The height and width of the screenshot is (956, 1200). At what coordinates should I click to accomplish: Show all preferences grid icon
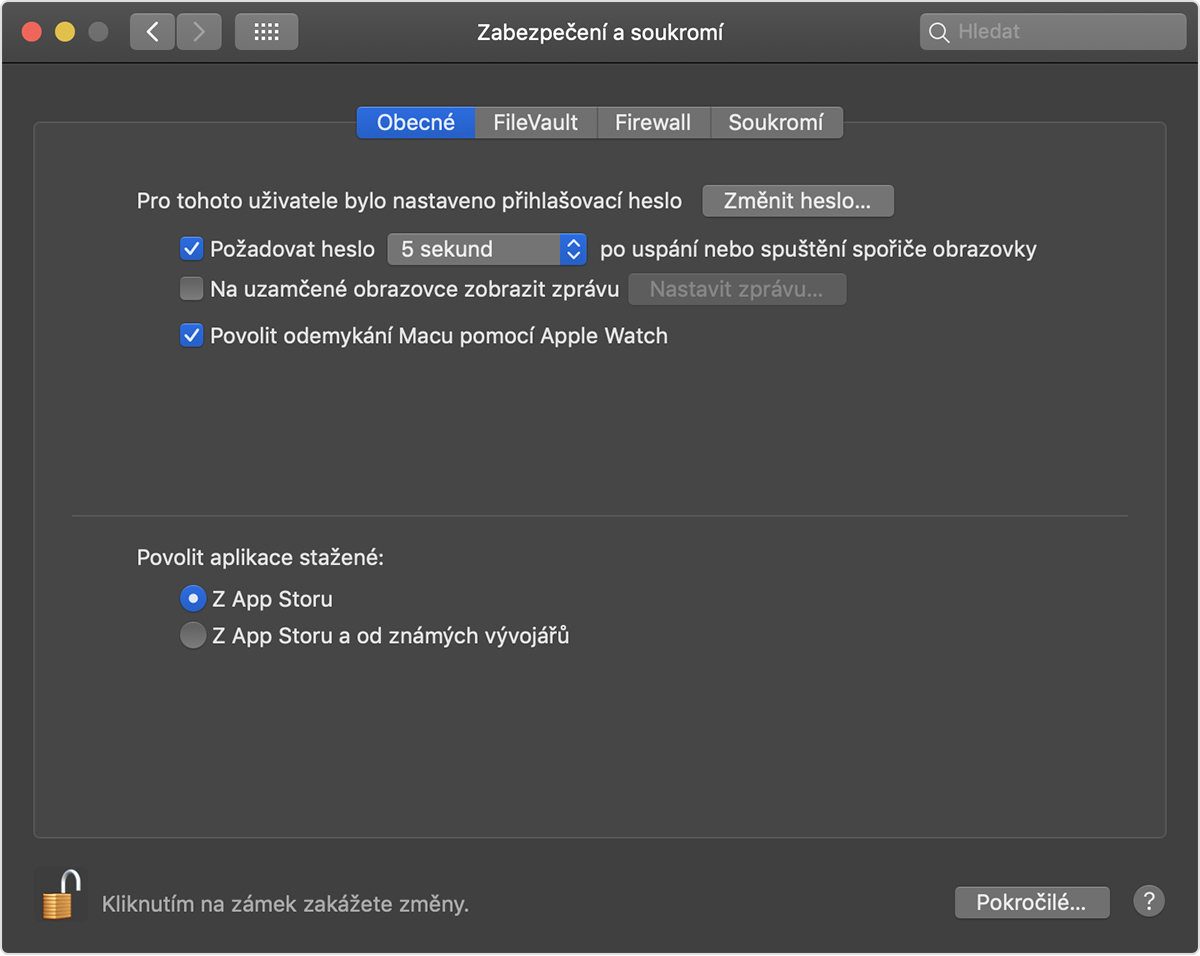point(266,32)
